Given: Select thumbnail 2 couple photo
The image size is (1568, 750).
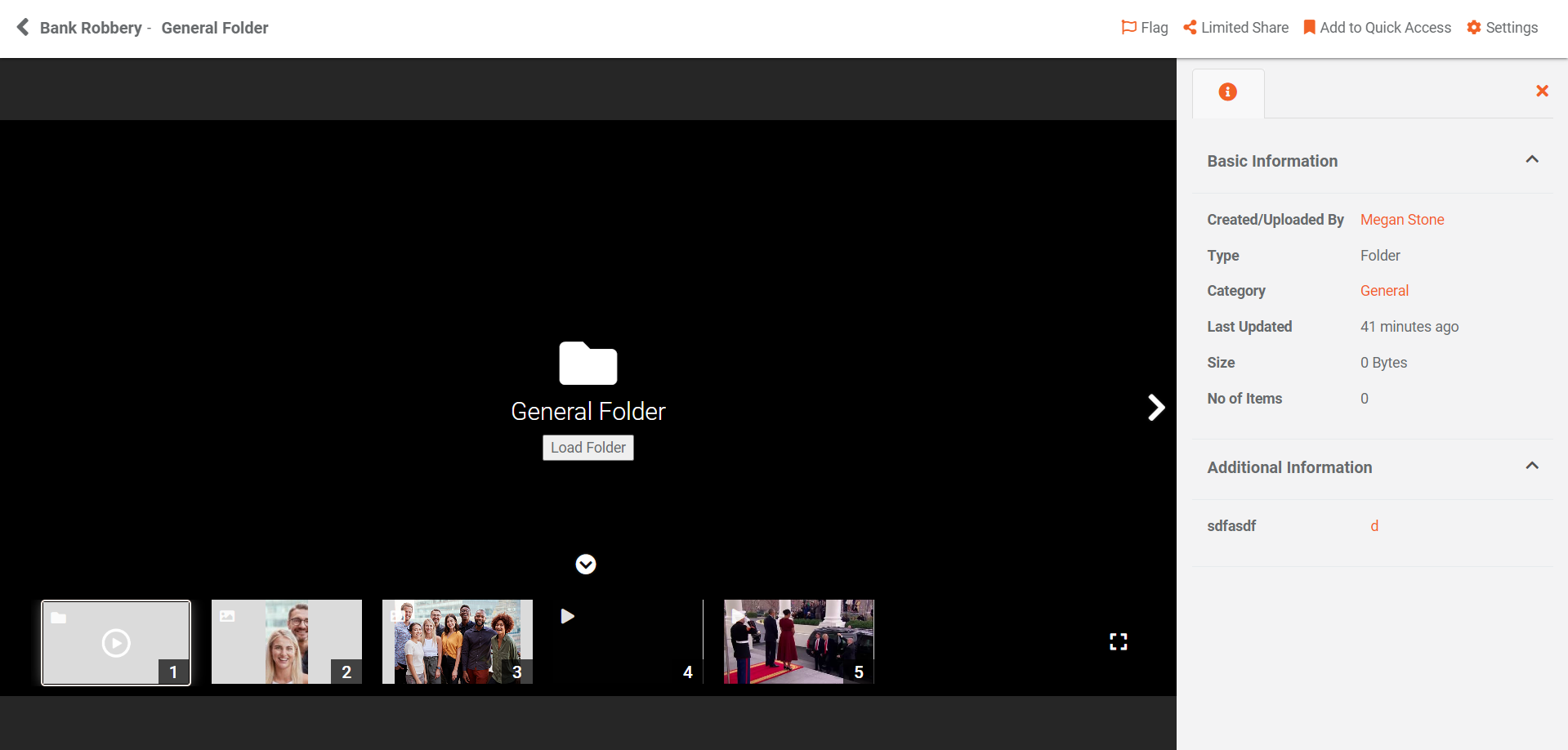Looking at the screenshot, I should [286, 642].
